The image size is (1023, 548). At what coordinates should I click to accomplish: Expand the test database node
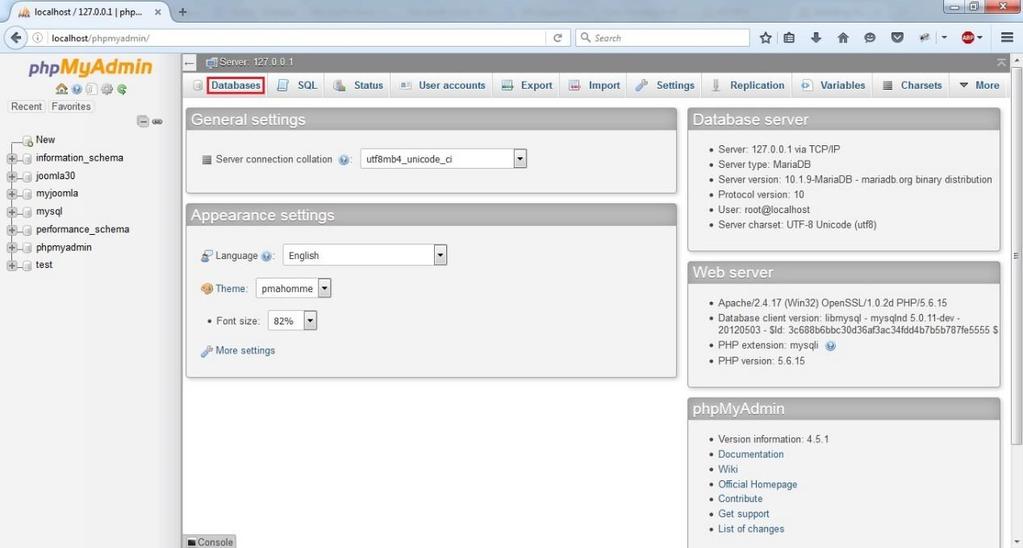[11, 266]
